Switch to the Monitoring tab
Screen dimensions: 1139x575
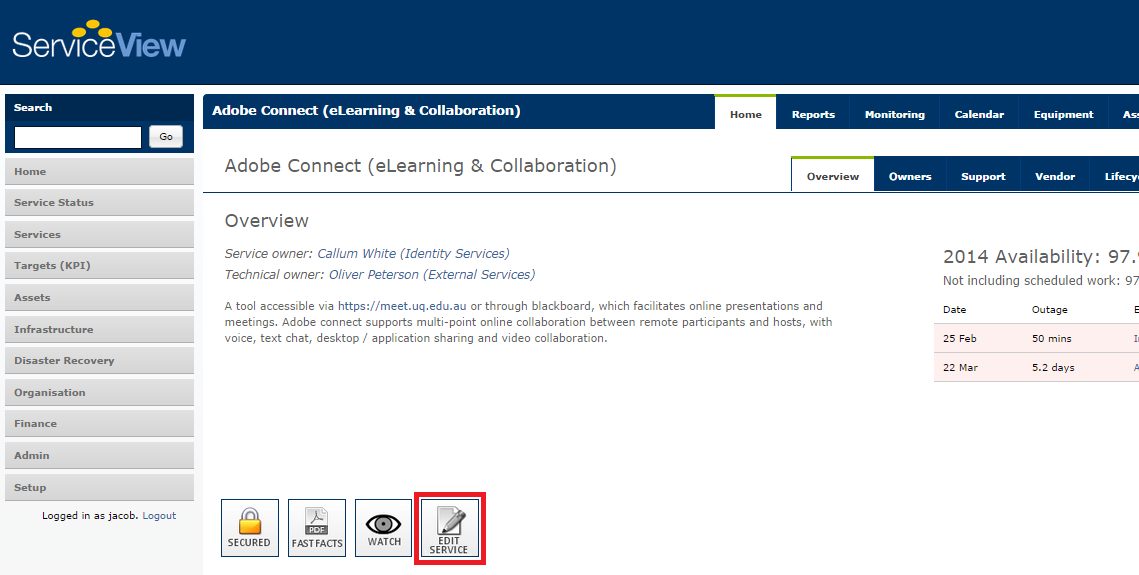[x=894, y=114]
